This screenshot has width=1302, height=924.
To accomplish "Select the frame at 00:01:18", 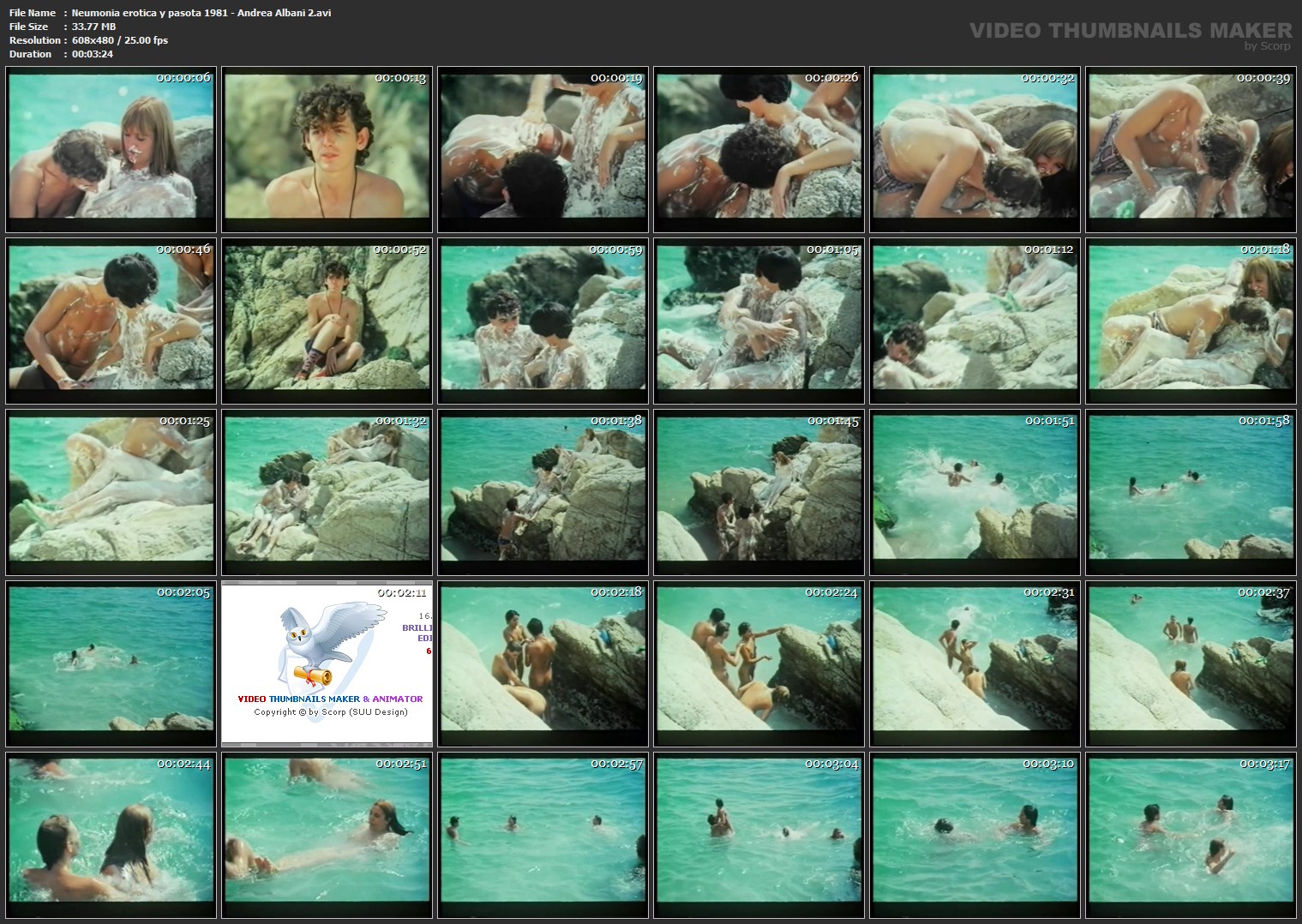I will [x=1191, y=321].
